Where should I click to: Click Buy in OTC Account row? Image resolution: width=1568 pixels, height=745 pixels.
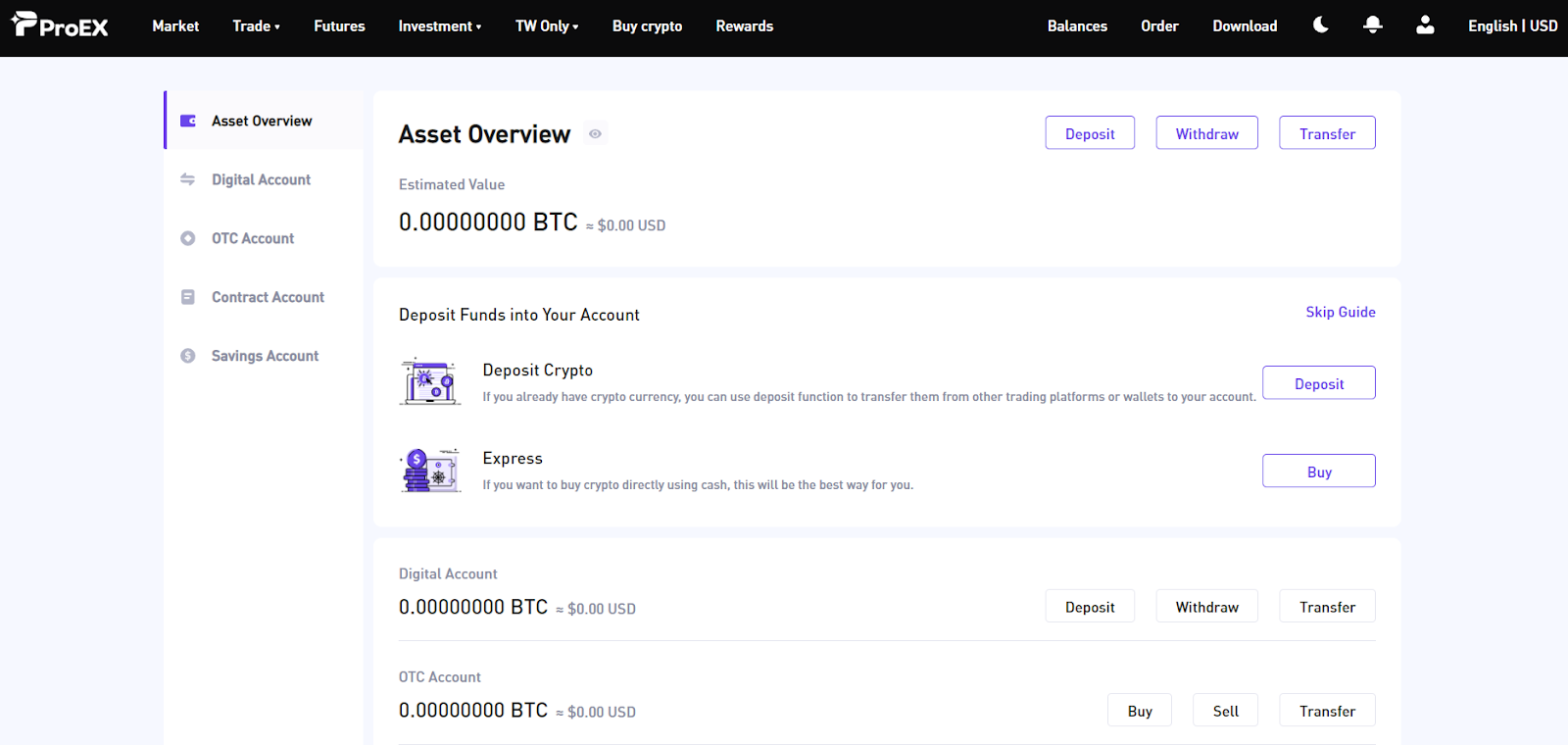[1140, 711]
